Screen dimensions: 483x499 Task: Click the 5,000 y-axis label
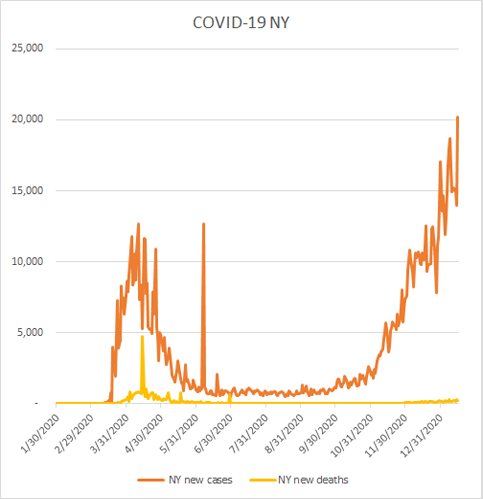(30, 332)
